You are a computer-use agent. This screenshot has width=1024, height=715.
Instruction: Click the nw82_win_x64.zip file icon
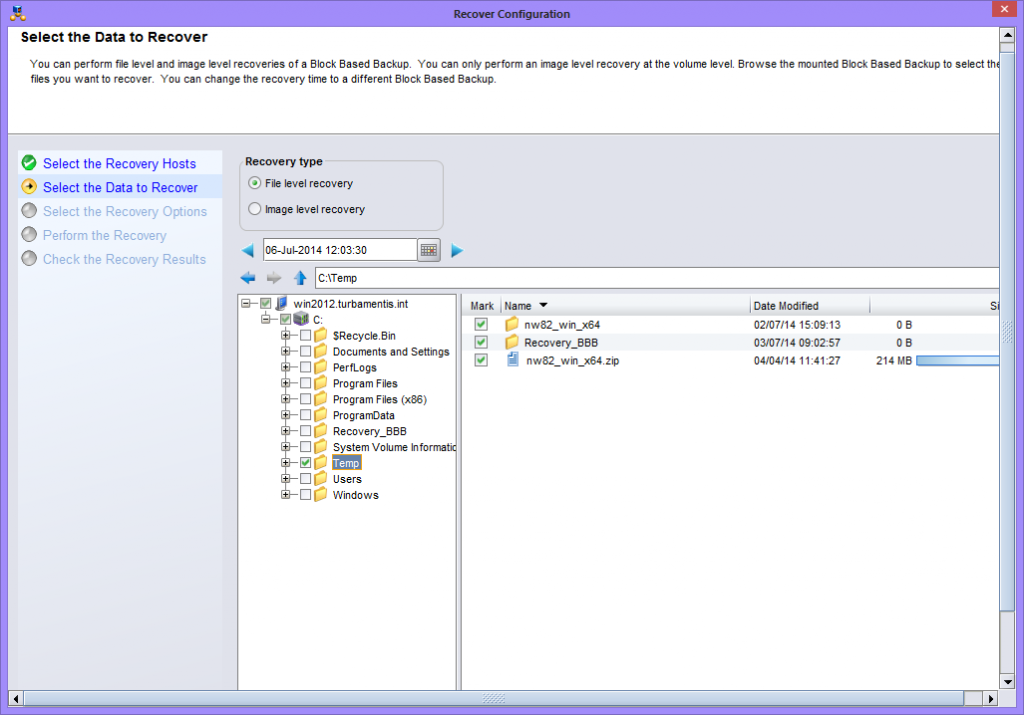point(510,360)
